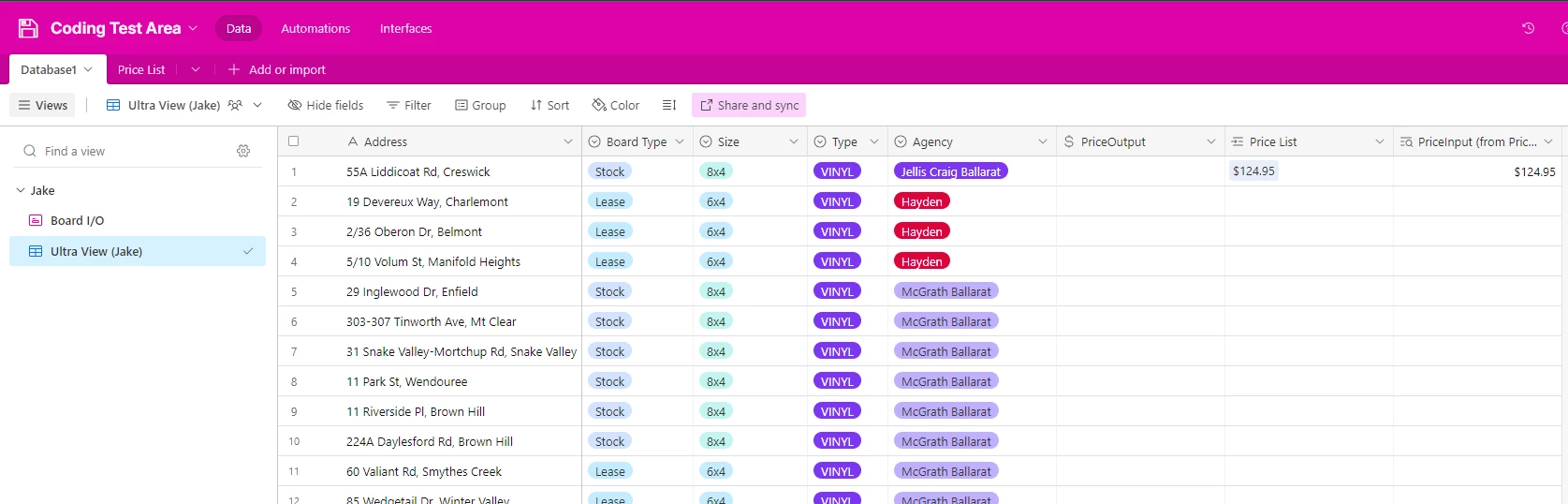Click the PriceOutput currency field icon

click(1069, 141)
